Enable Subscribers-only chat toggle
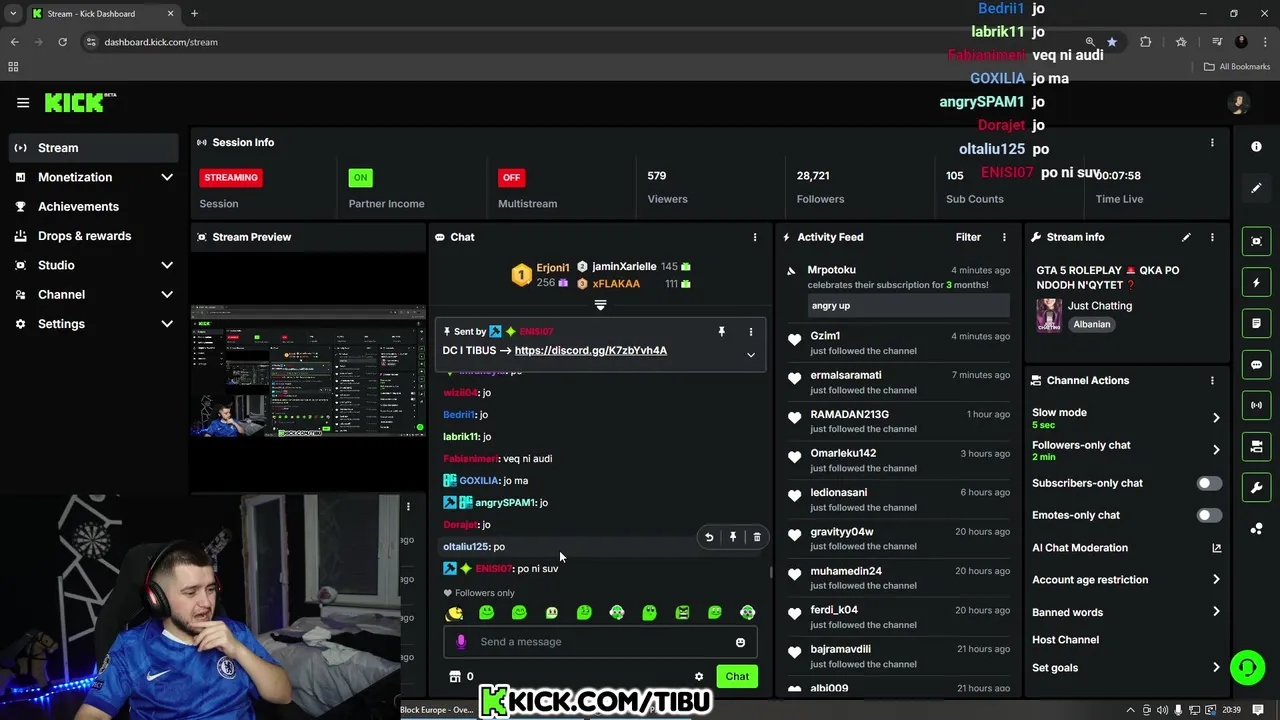 pyautogui.click(x=1209, y=483)
